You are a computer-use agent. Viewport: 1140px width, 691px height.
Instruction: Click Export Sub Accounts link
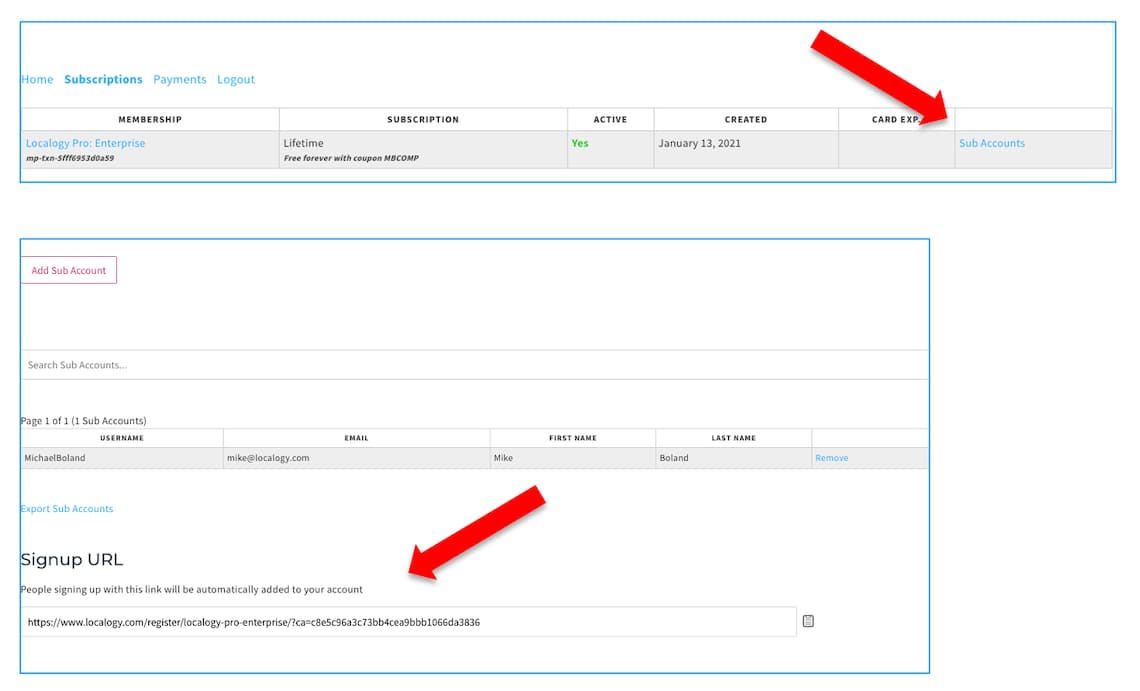(x=67, y=509)
